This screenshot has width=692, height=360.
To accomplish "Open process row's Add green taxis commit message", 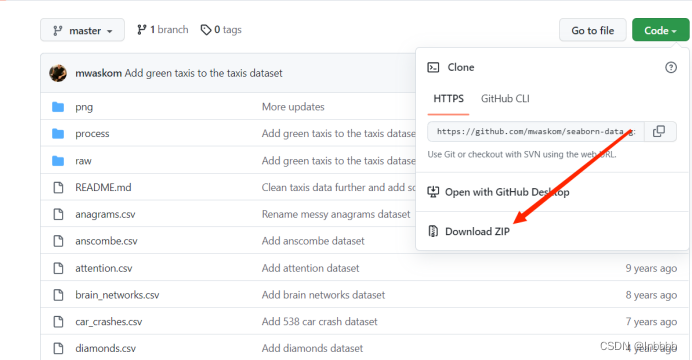I will click(x=338, y=134).
